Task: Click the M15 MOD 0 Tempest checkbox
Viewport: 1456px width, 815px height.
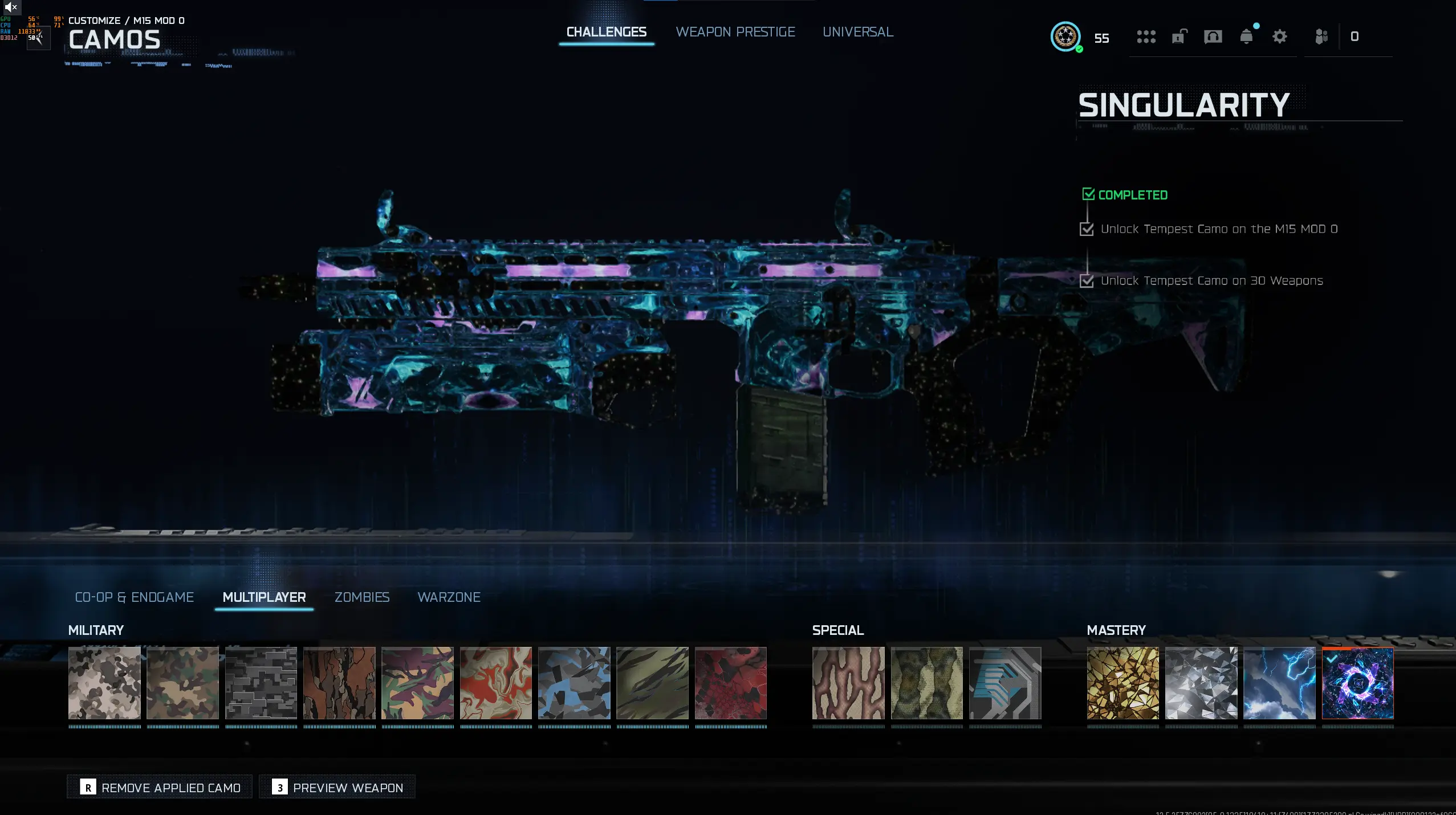Action: tap(1087, 229)
